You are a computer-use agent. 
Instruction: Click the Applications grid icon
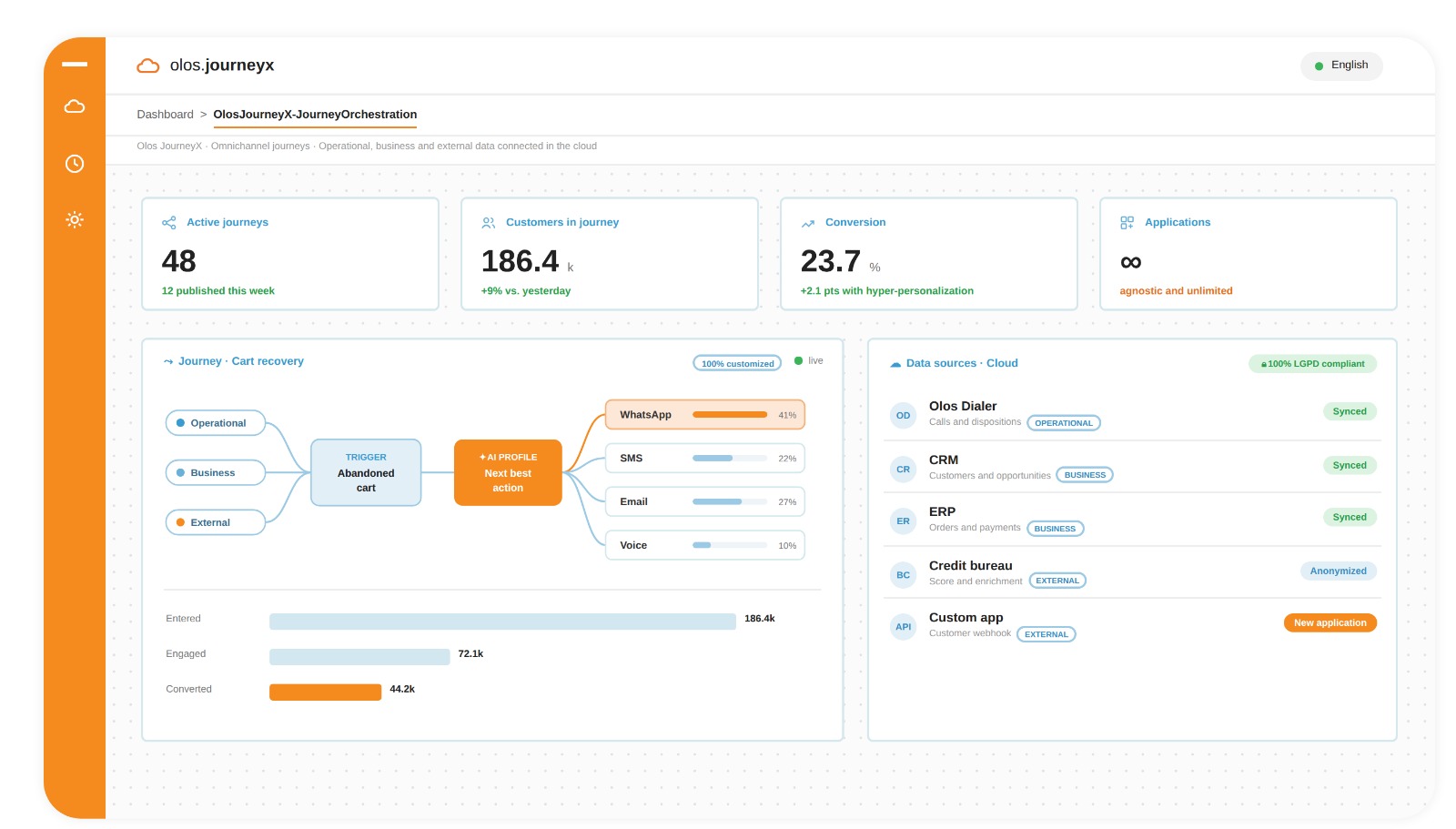pos(1127,223)
